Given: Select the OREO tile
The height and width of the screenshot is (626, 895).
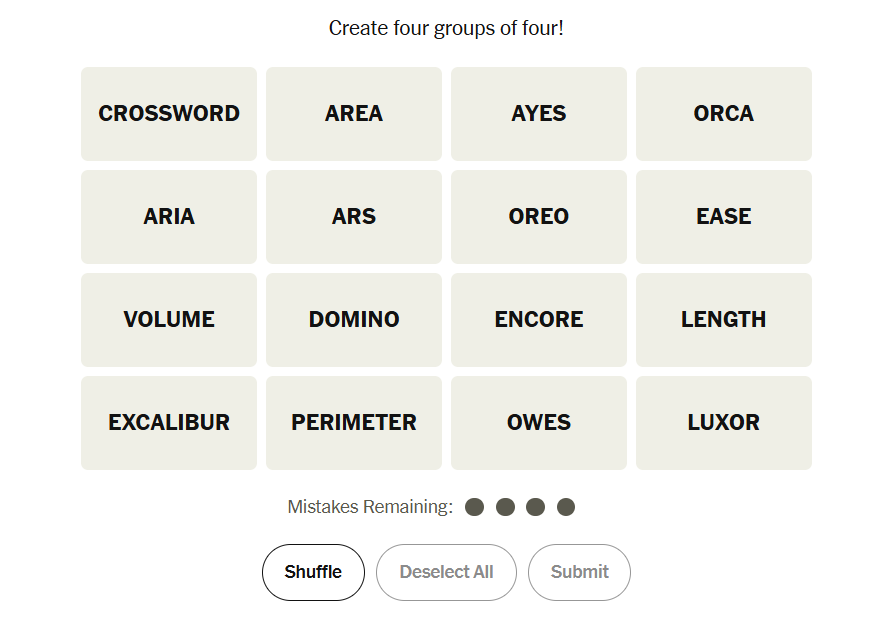Looking at the screenshot, I should pos(539,217).
